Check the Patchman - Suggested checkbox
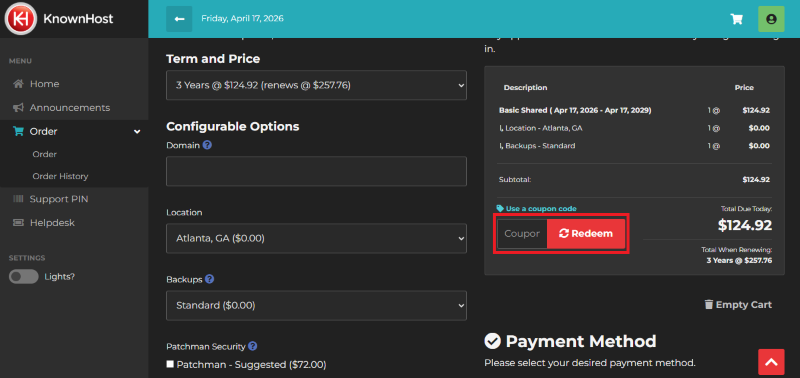800x378 pixels. click(x=170, y=364)
